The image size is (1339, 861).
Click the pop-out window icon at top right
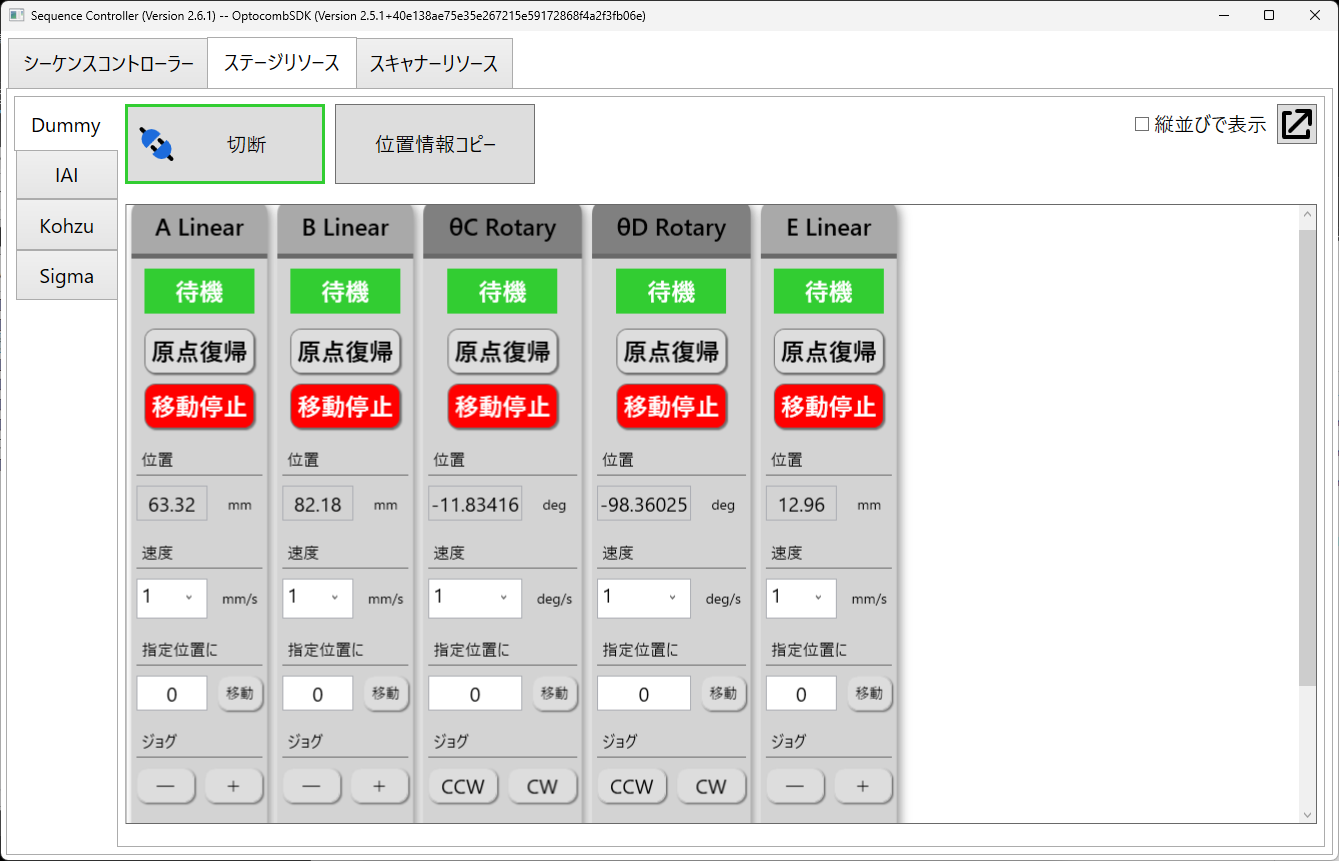[1296, 124]
